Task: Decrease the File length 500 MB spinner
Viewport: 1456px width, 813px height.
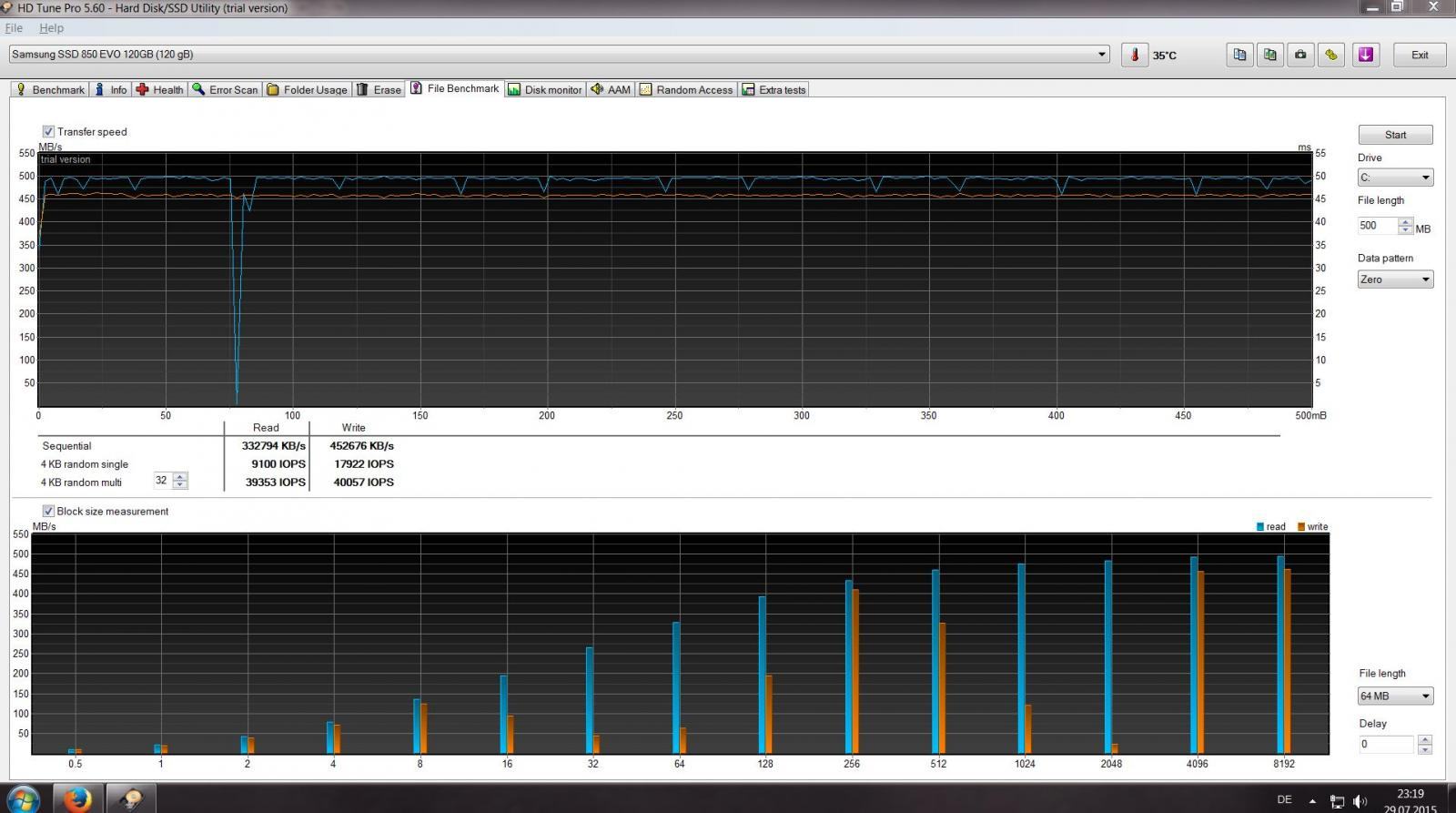Action: 1406,229
